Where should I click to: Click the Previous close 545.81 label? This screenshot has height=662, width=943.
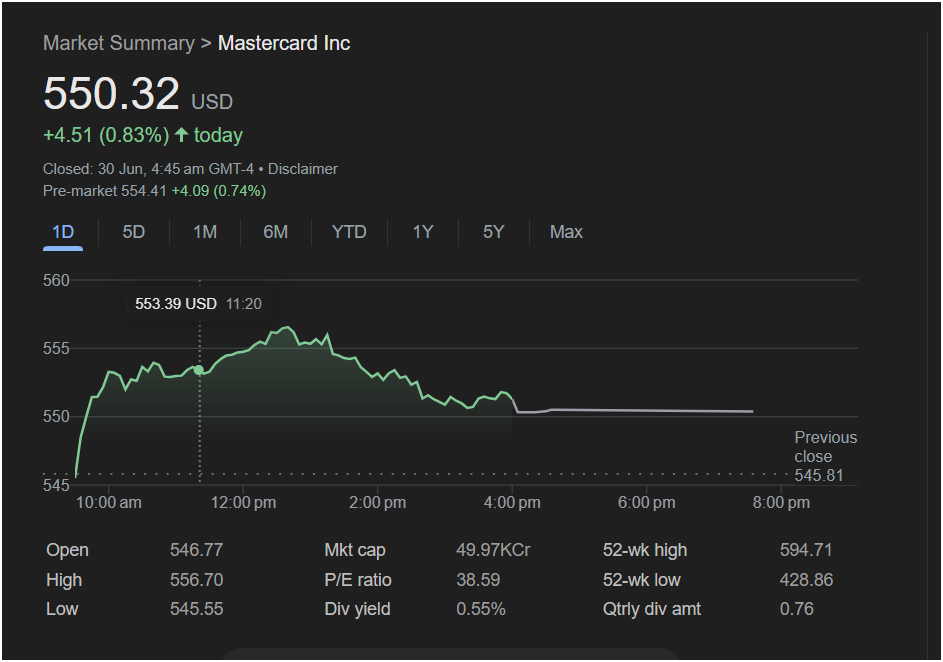[x=826, y=456]
